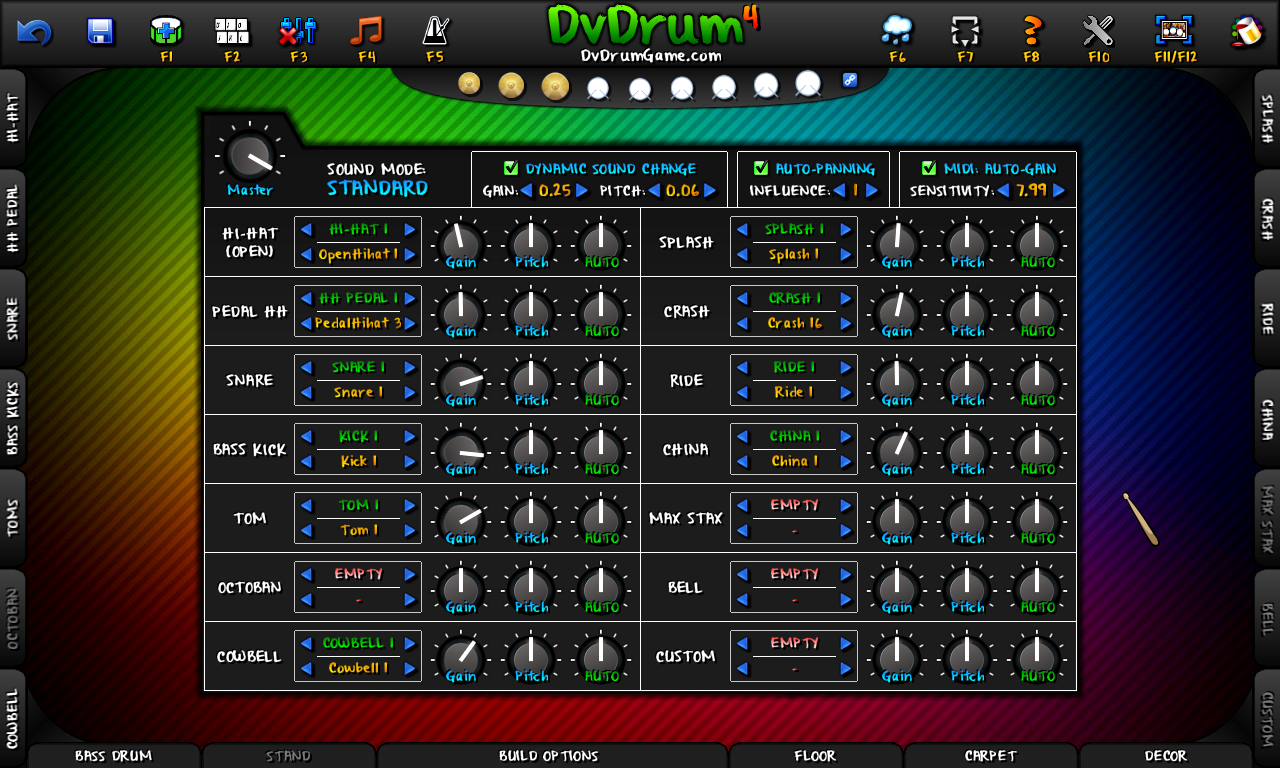Viewport: 1280px width, 768px height.
Task: Click the BASS DRUM bottom button
Action: [114, 756]
